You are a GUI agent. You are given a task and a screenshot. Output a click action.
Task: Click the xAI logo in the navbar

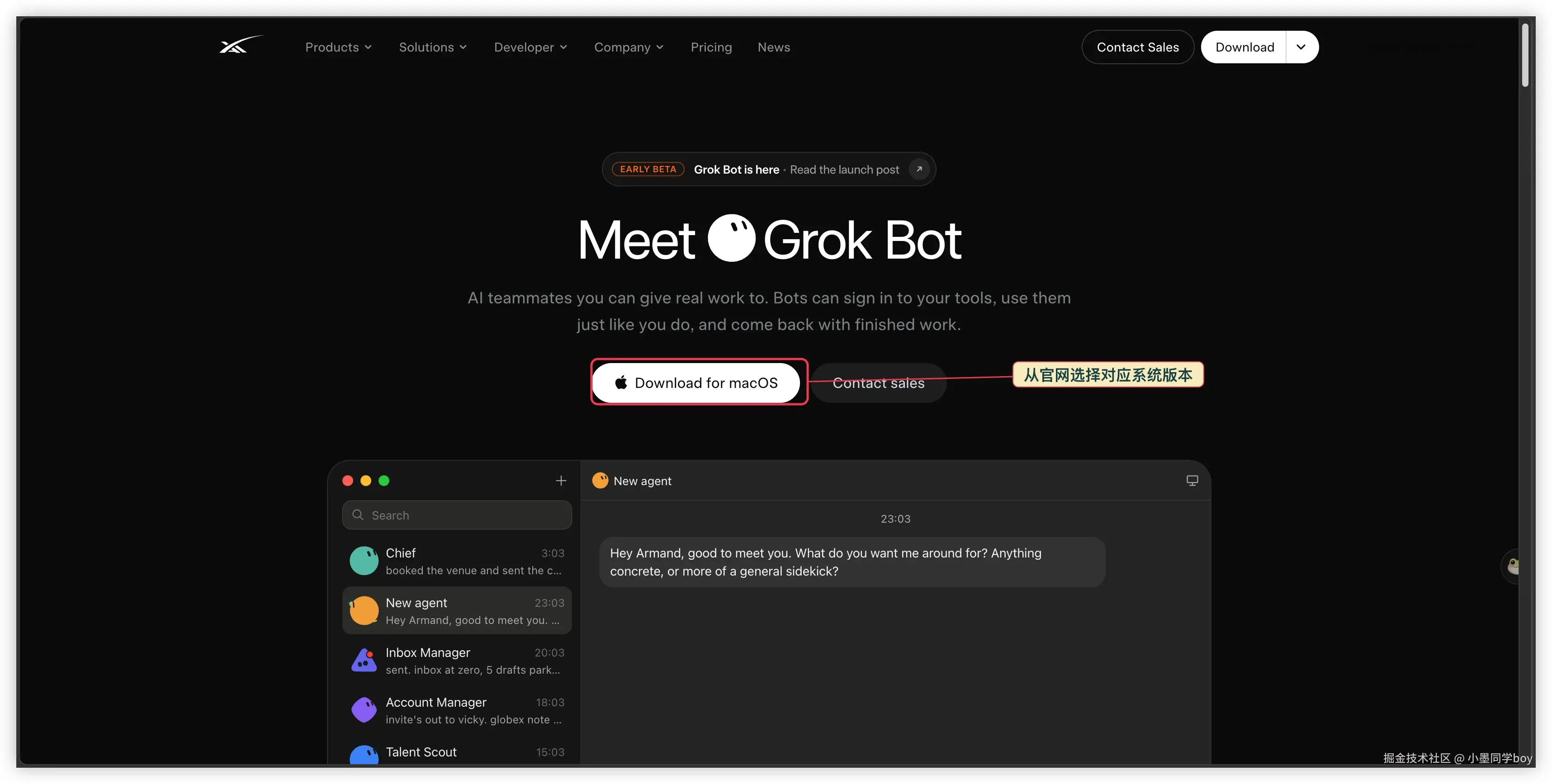pos(241,45)
